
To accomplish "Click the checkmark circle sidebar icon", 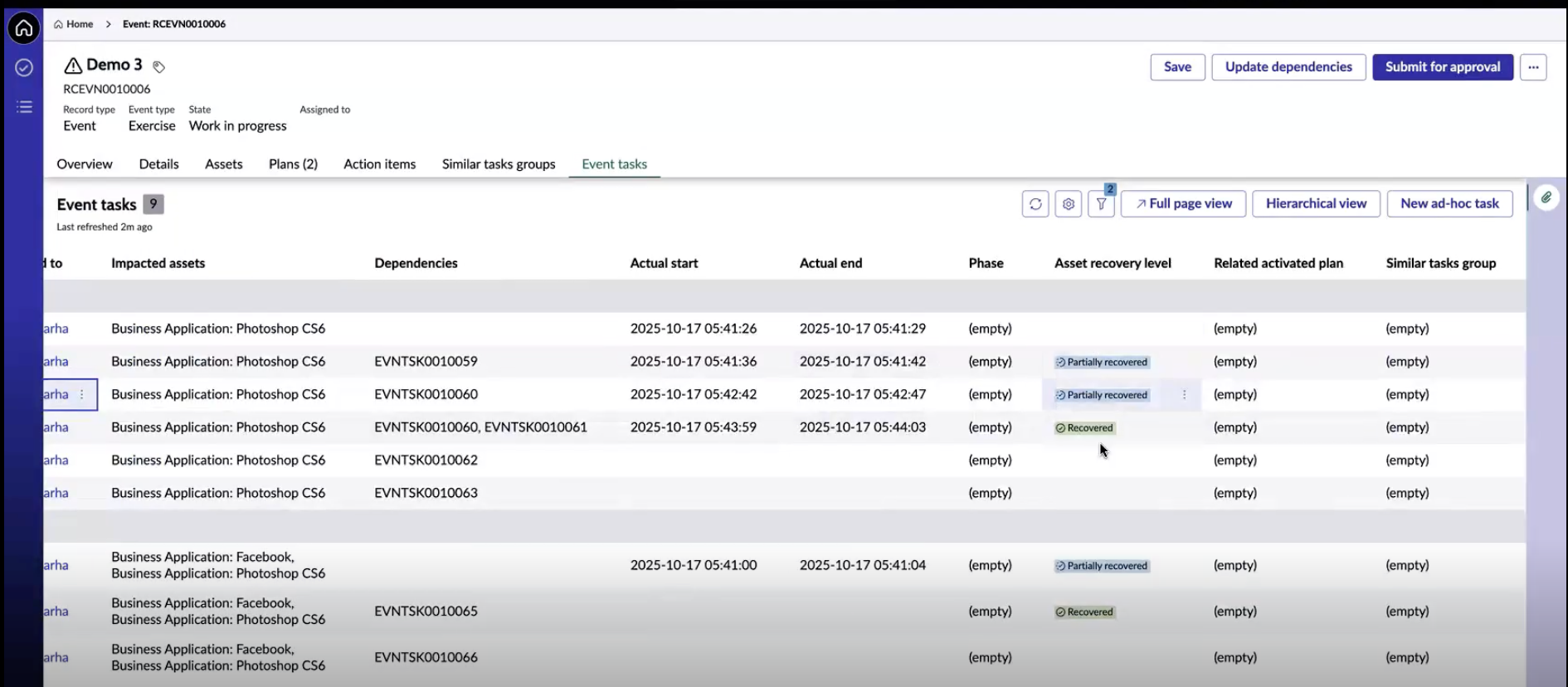I will click(x=24, y=67).
